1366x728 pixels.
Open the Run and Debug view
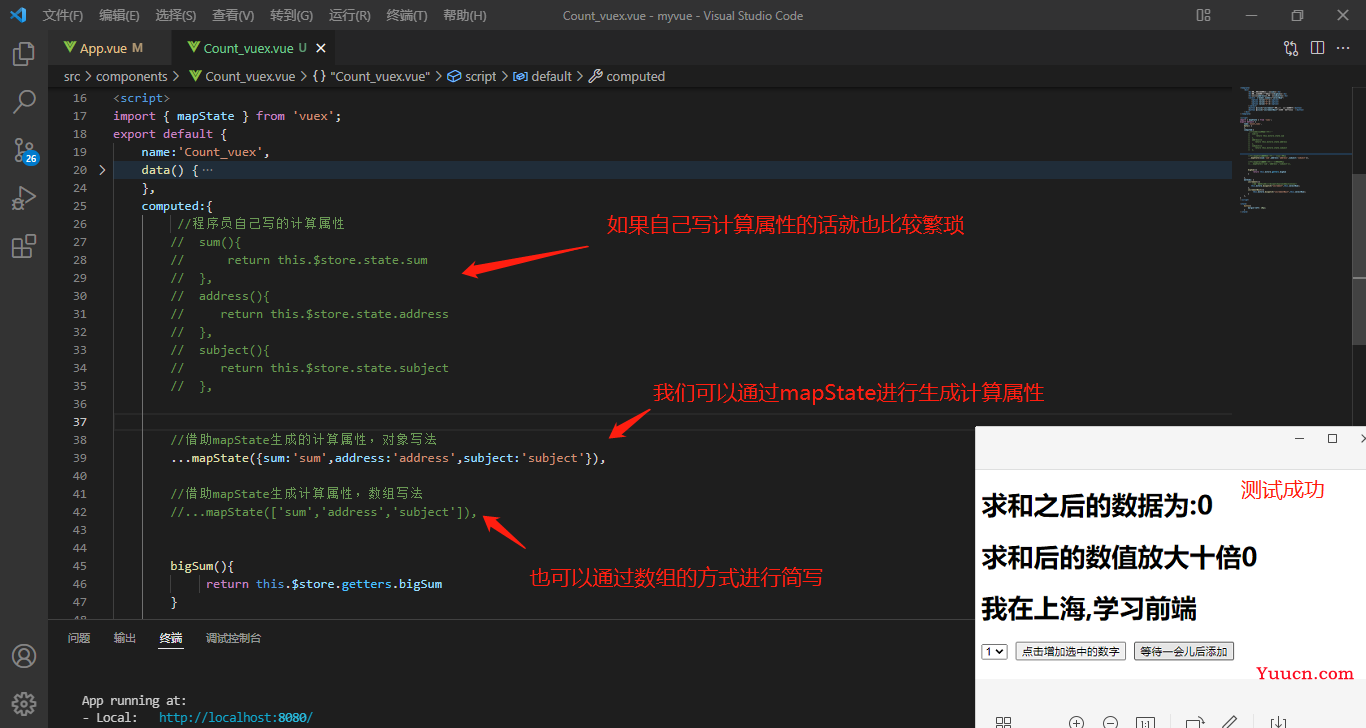pos(24,198)
